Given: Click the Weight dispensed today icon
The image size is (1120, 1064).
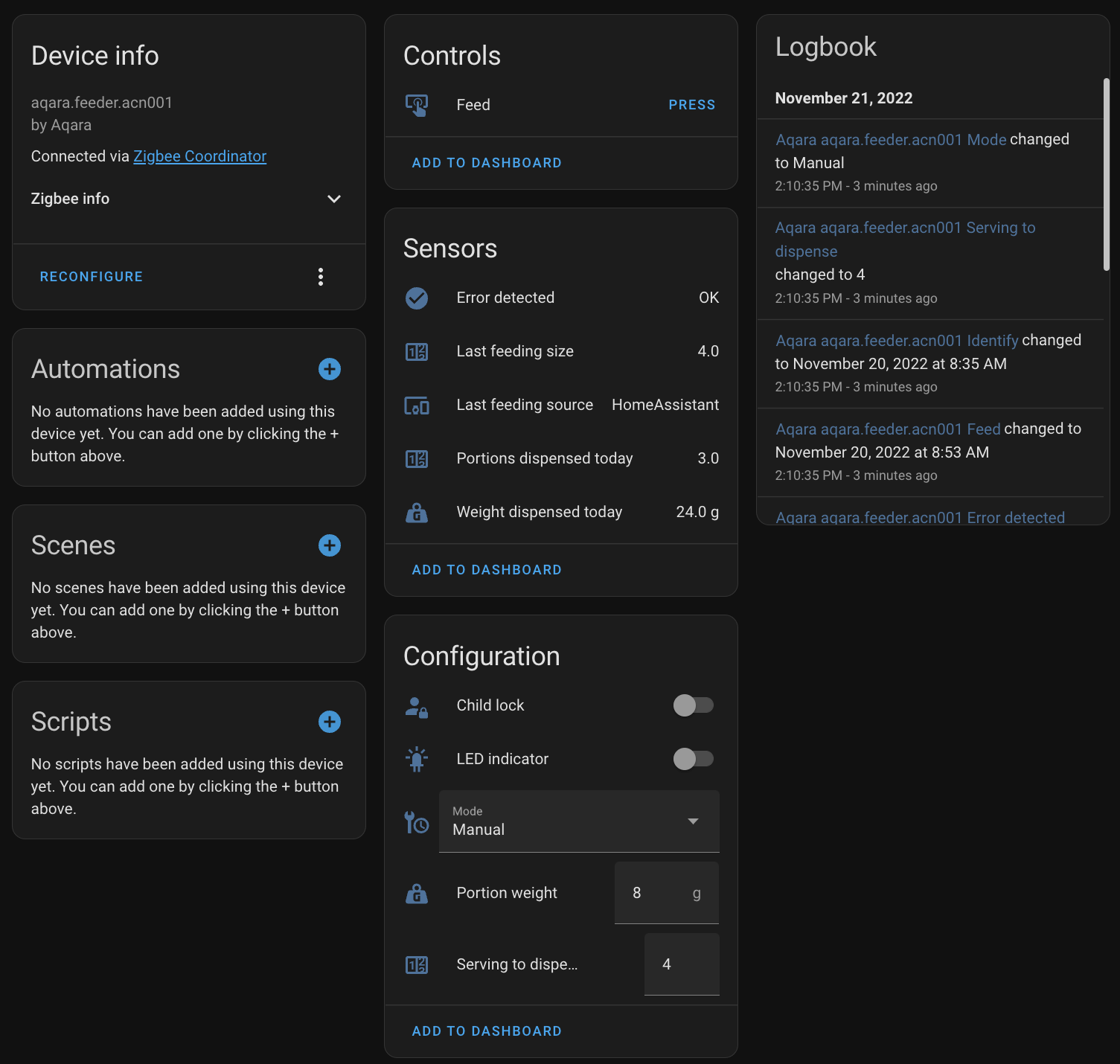Looking at the screenshot, I should point(416,513).
